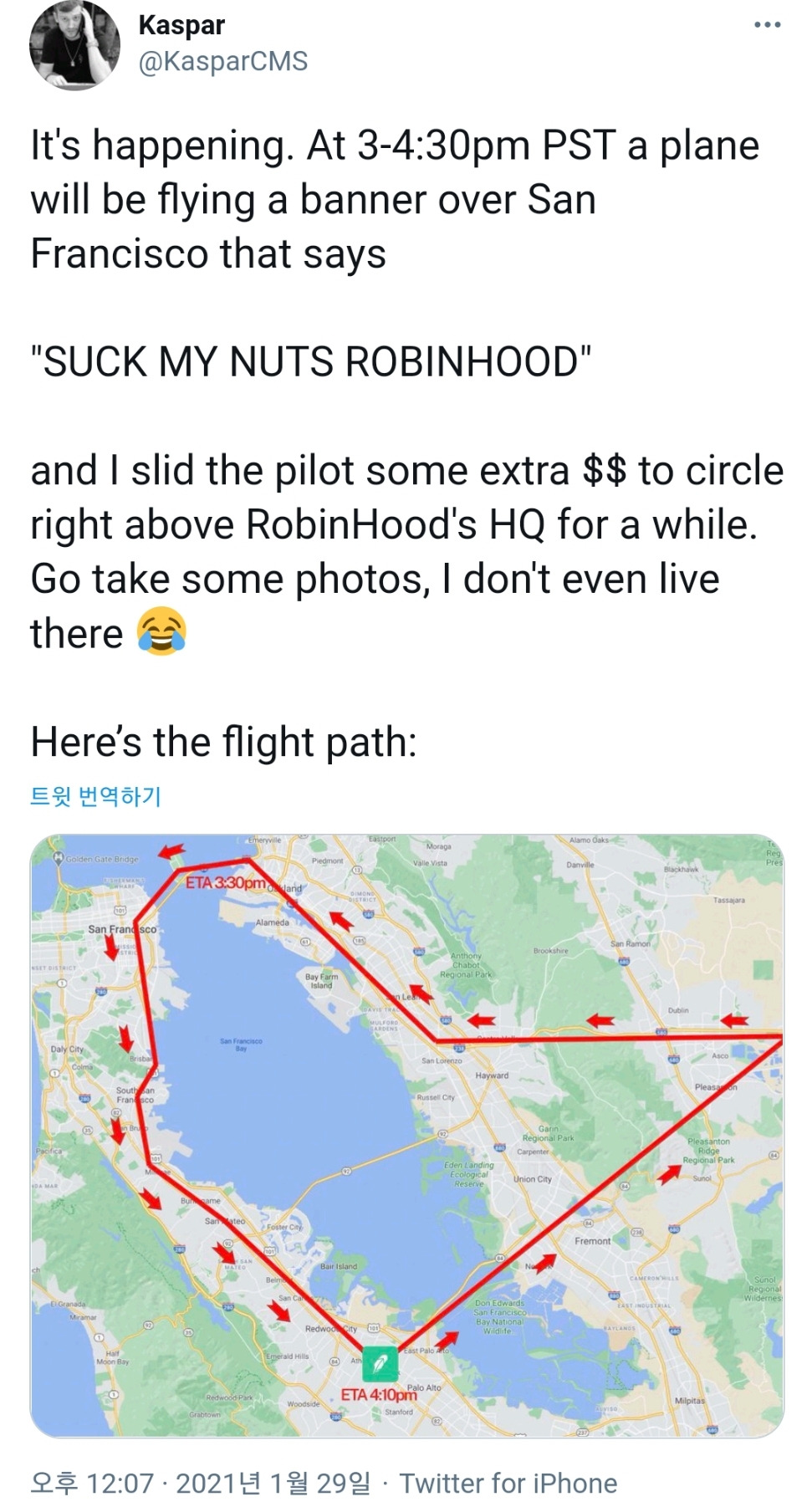Click the red arrow above Golden Gate Bridge
This screenshot has height=1507, width=812.
coord(171,851)
